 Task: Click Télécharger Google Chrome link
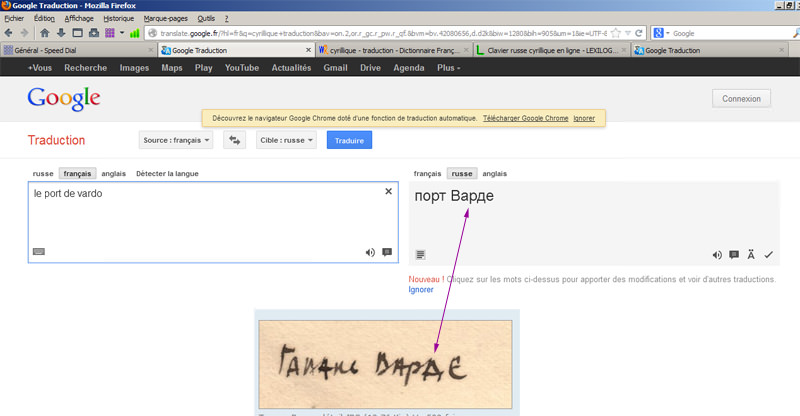[526, 118]
